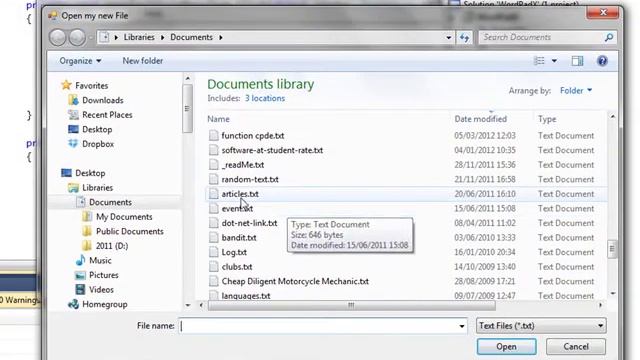Expand the view options dropdown arrow
640x360 pixels.
[x=554, y=61]
